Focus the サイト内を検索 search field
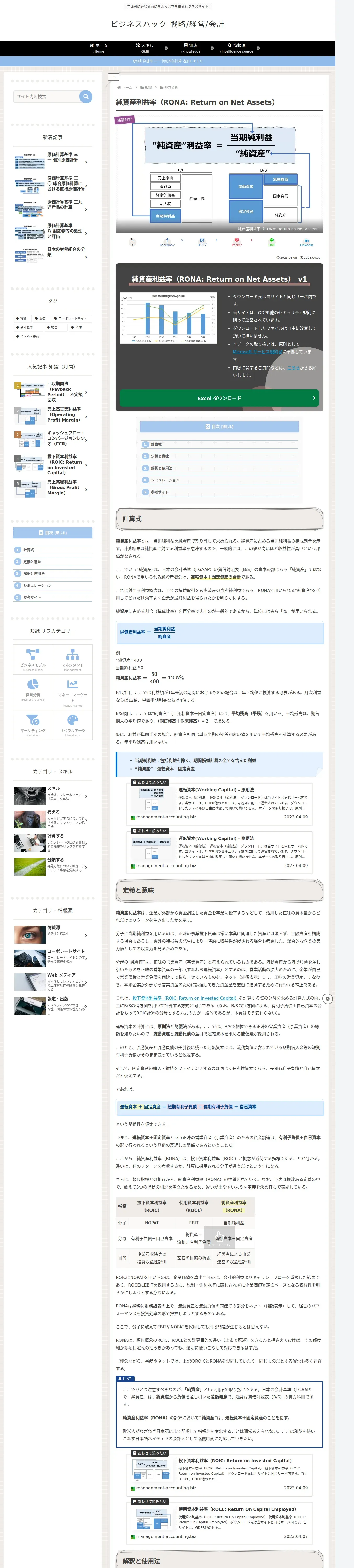 tap(46, 96)
